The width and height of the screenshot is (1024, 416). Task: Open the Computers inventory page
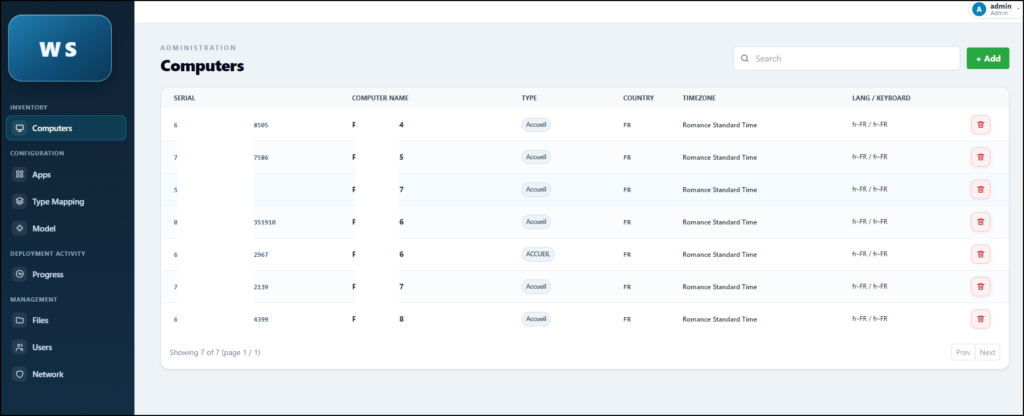coord(66,128)
